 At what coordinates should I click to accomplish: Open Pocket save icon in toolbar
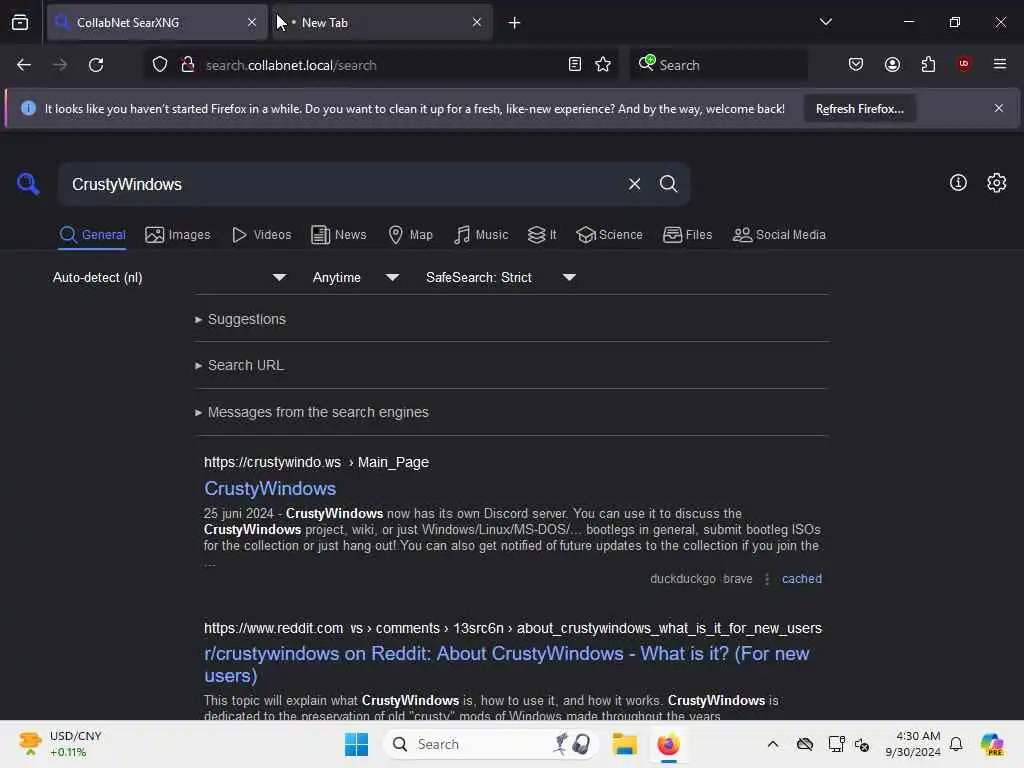[x=856, y=65]
